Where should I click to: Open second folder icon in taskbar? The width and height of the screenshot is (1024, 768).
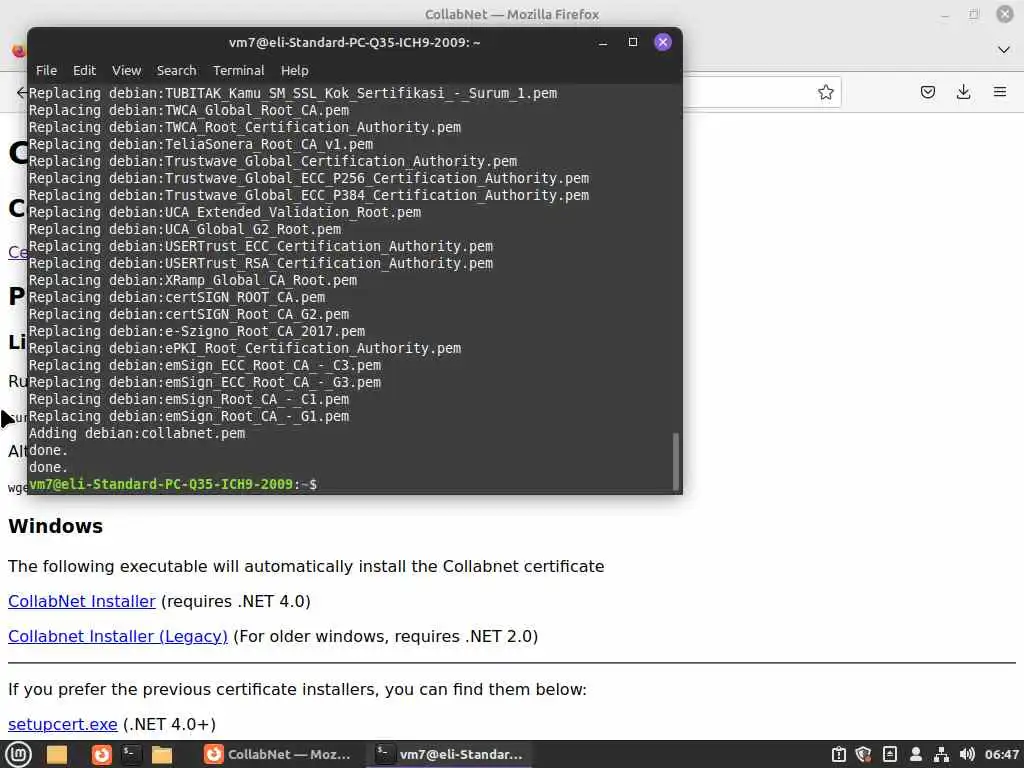[161, 754]
